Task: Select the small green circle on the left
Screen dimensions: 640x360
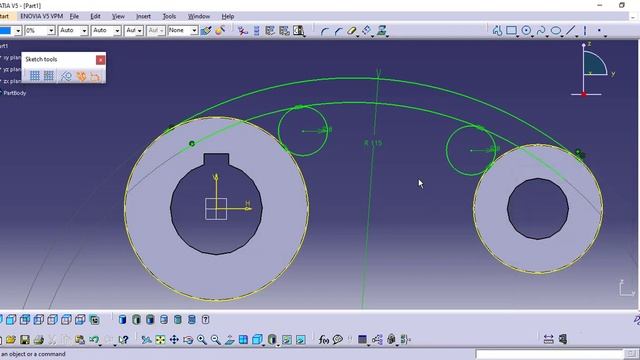Action: tap(303, 131)
